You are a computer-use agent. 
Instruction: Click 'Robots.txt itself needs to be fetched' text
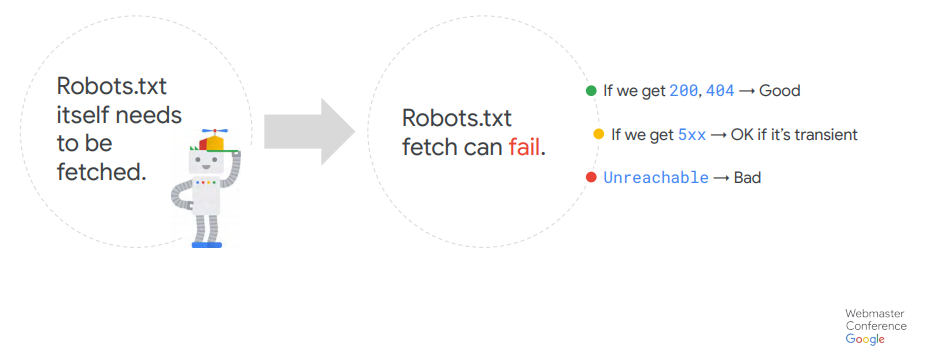pyautogui.click(x=120, y=129)
